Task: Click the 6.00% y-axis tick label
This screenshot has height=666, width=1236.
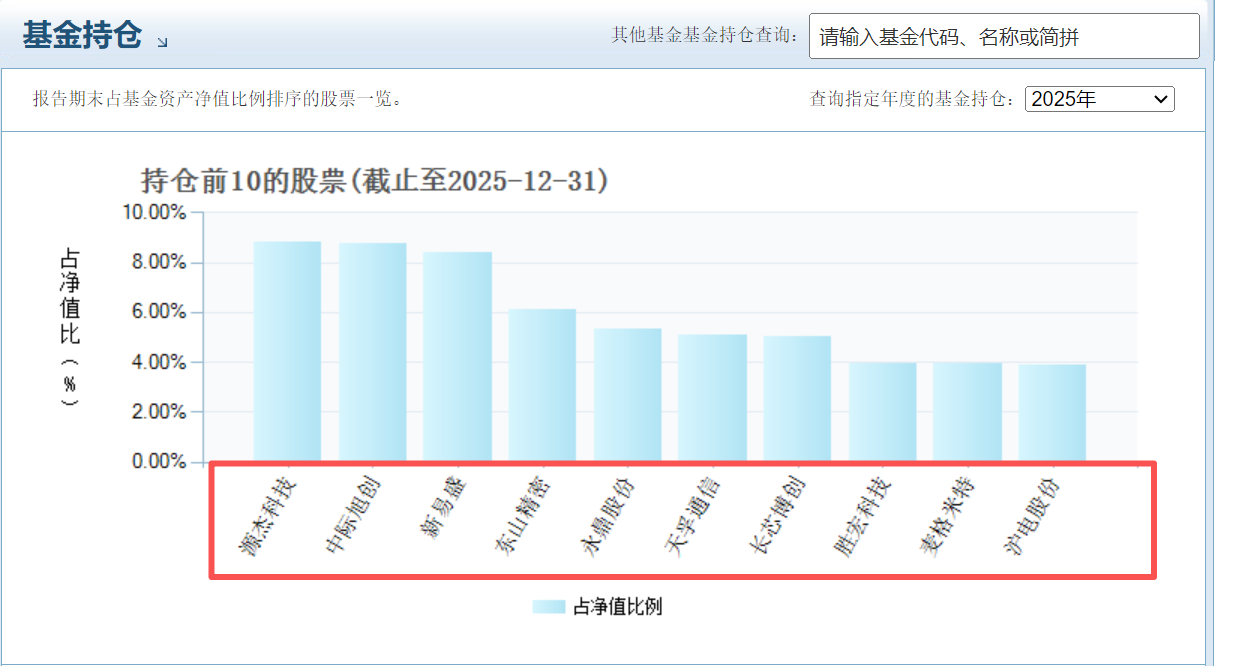Action: pyautogui.click(x=158, y=312)
